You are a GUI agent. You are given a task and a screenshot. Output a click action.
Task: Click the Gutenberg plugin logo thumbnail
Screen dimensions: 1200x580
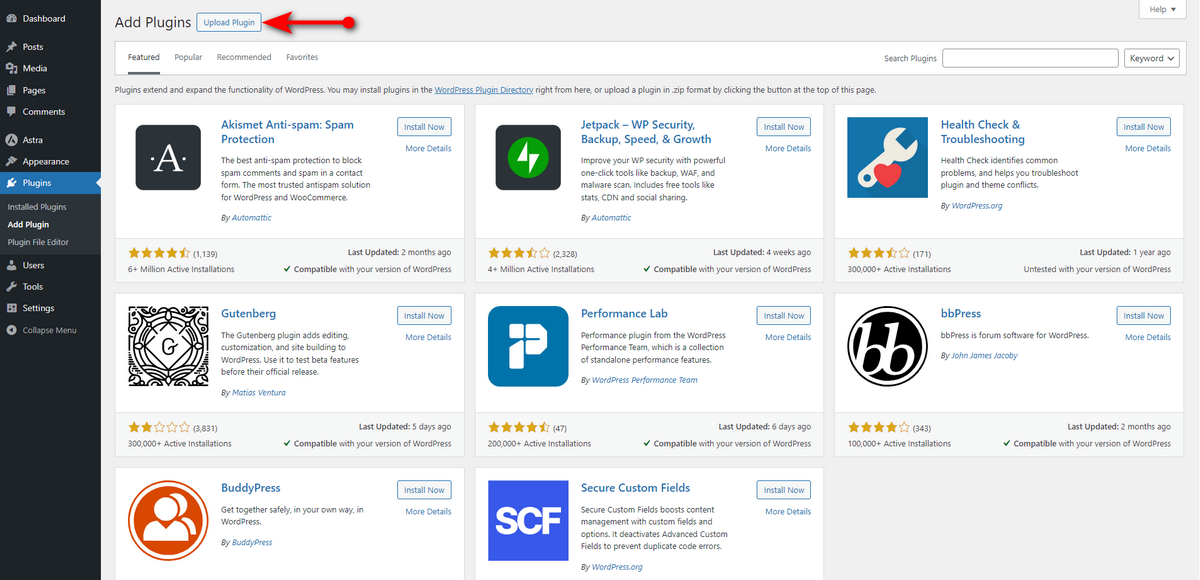click(x=168, y=346)
